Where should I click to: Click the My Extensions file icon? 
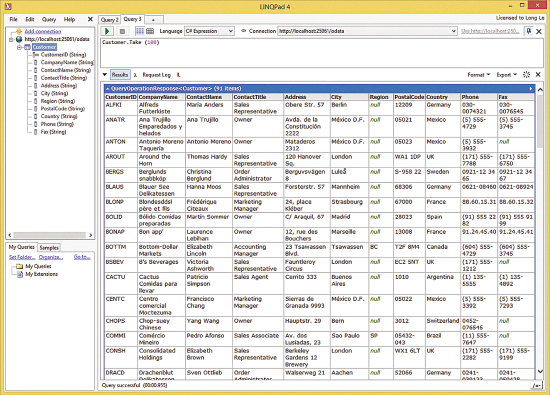[20, 274]
